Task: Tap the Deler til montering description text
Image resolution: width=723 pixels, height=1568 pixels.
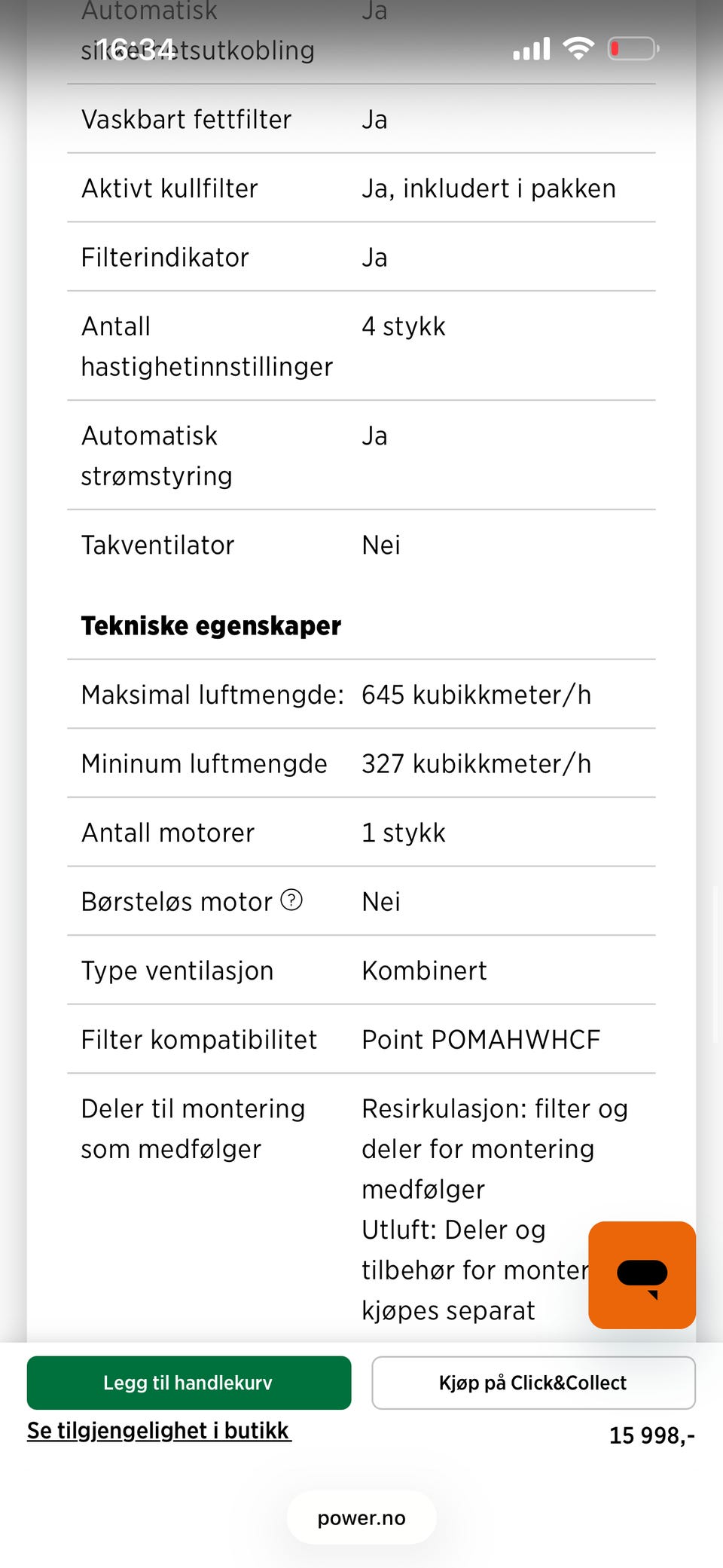Action: coord(495,1209)
